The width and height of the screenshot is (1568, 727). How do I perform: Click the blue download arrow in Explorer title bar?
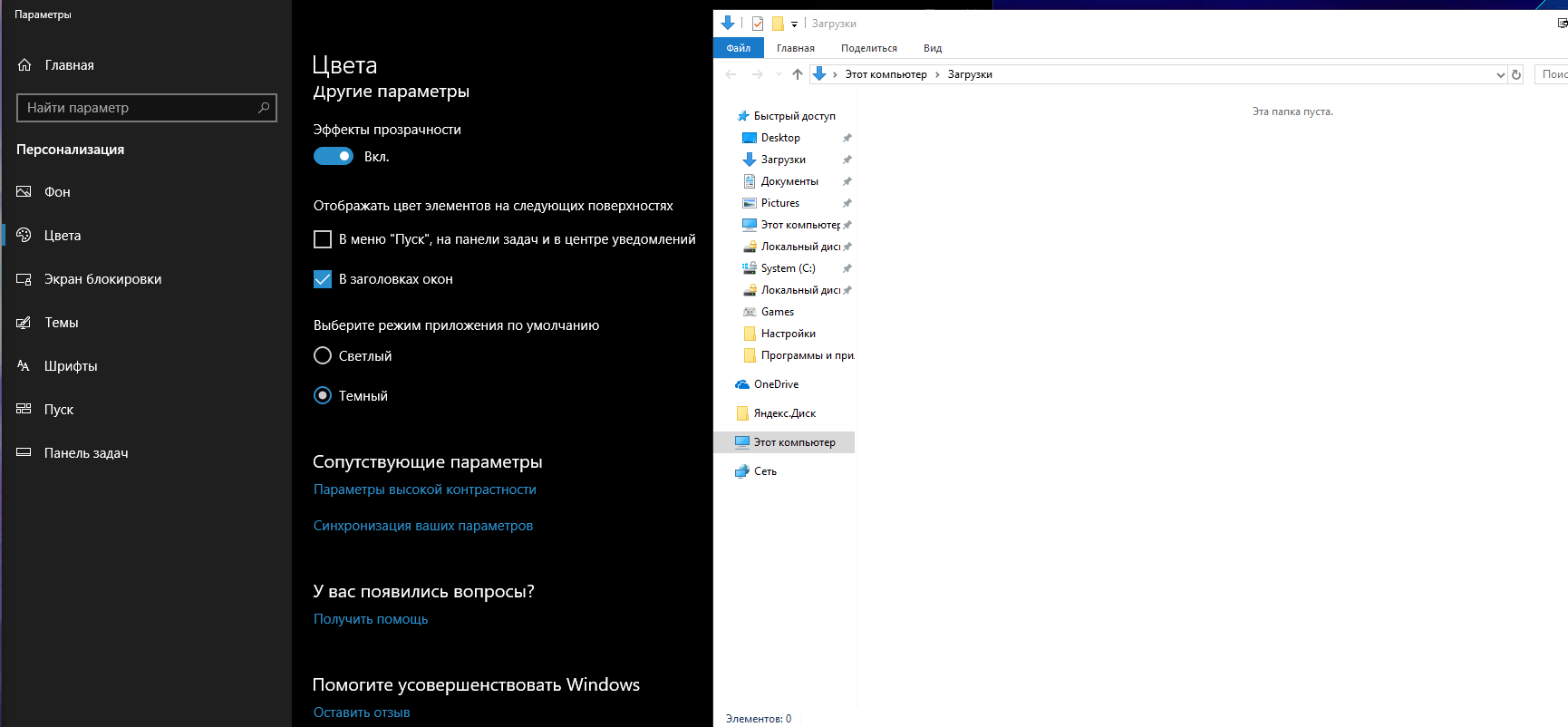728,24
